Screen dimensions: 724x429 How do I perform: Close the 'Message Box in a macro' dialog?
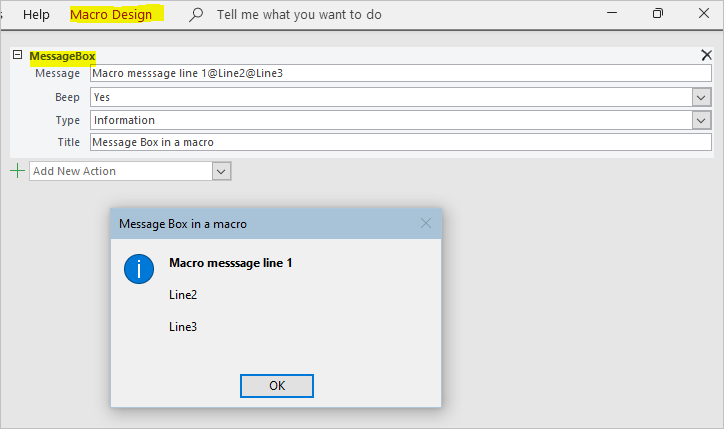pos(426,224)
